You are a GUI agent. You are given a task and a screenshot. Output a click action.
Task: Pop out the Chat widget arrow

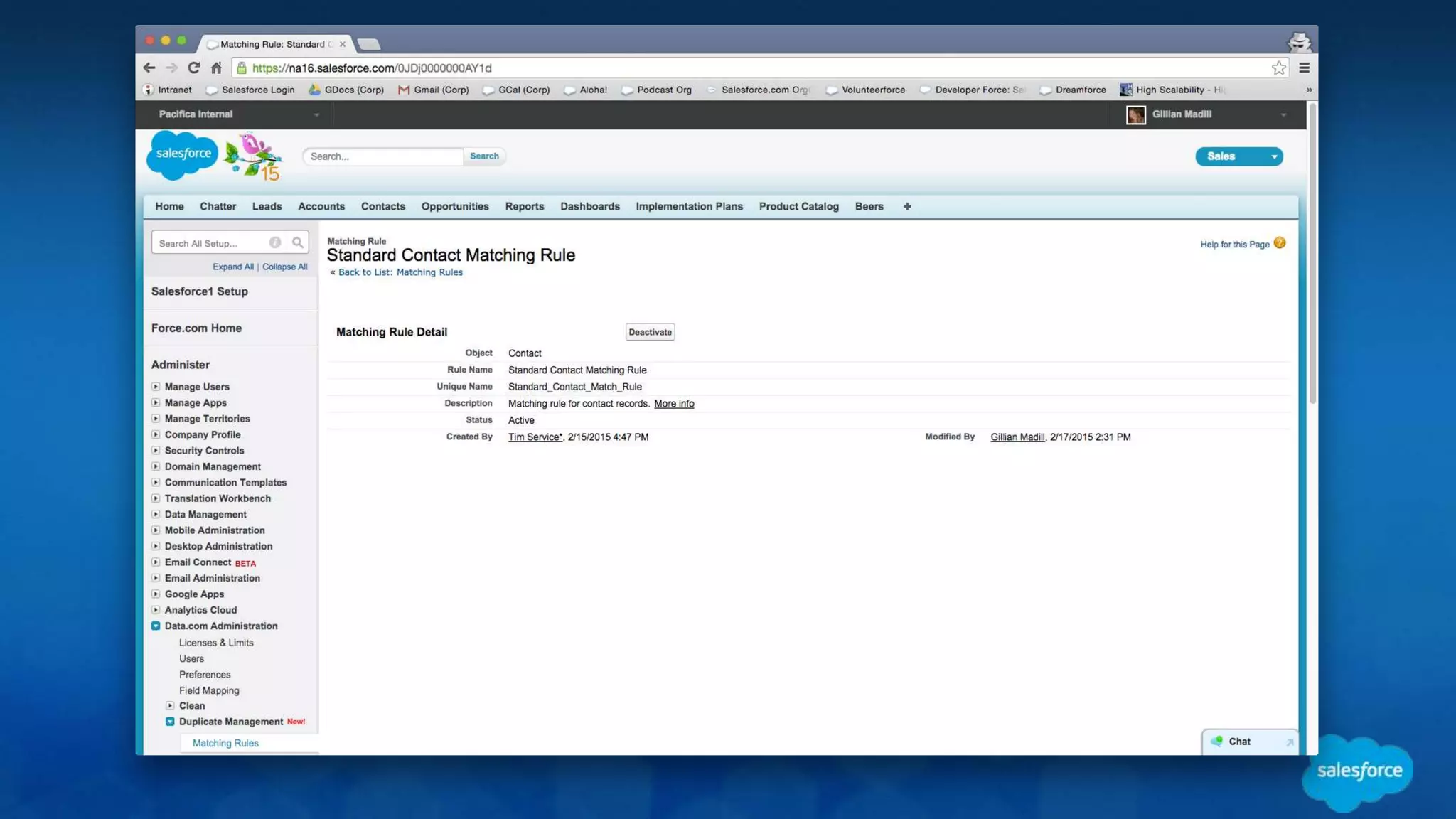[x=1289, y=742]
